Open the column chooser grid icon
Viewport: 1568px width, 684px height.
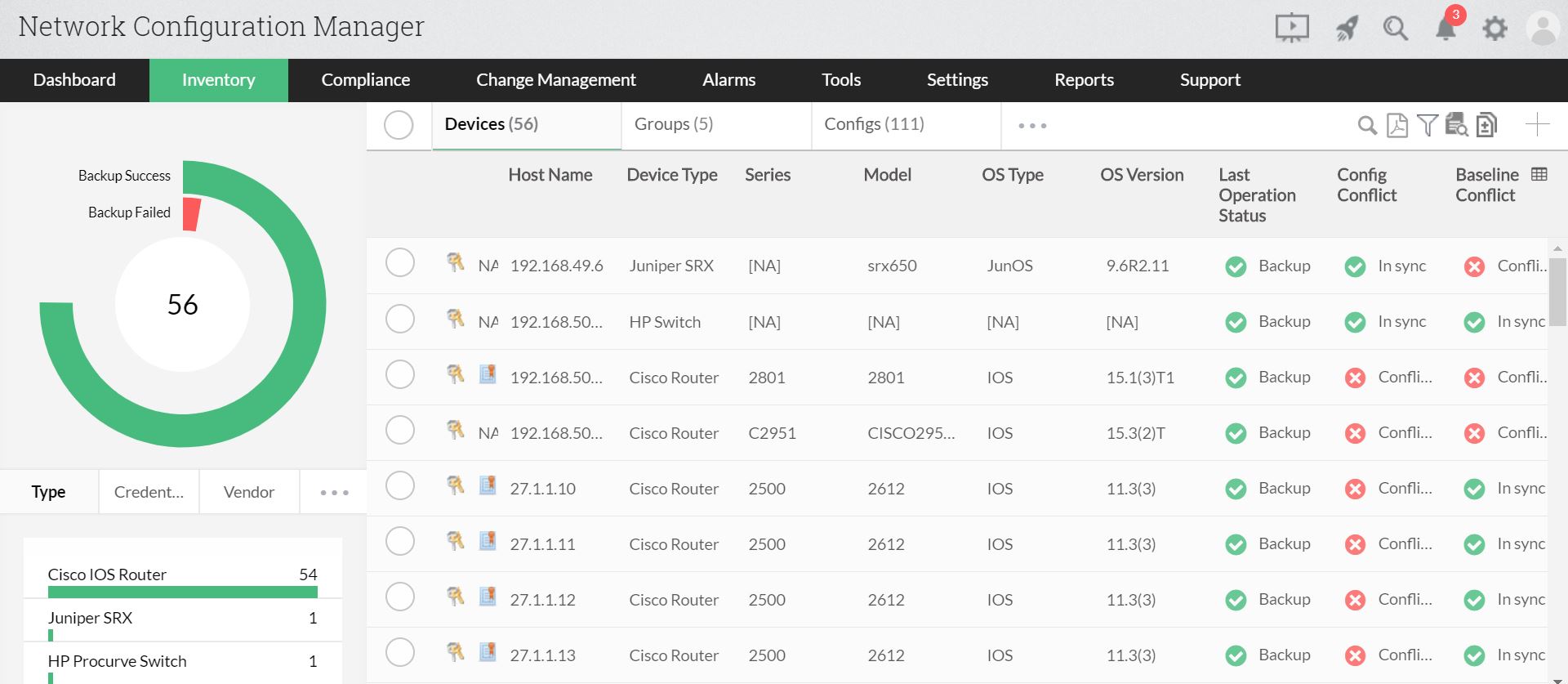(1539, 174)
